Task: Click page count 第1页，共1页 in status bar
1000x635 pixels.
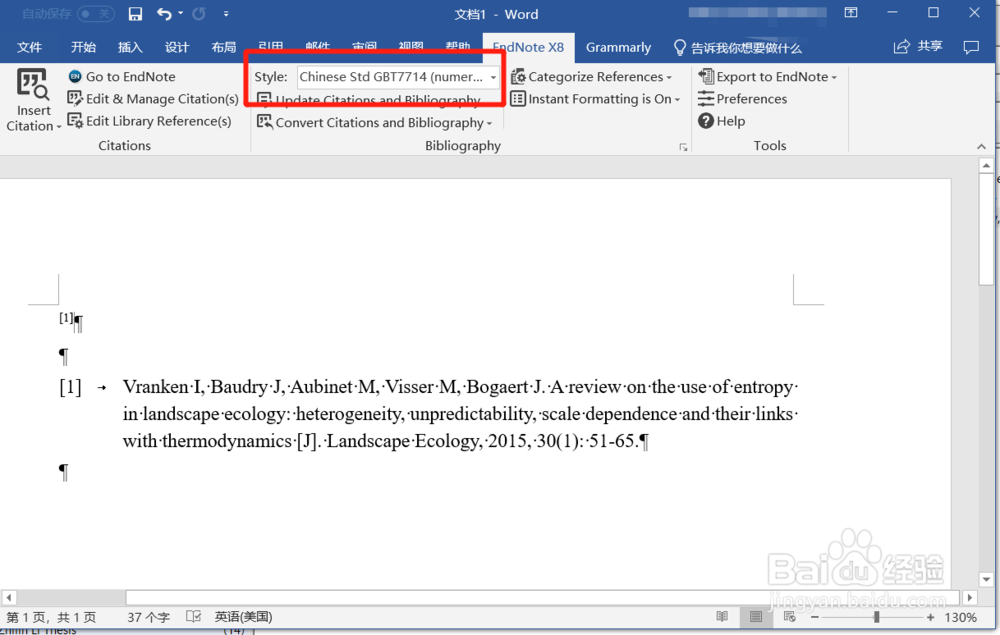Action: 51,617
